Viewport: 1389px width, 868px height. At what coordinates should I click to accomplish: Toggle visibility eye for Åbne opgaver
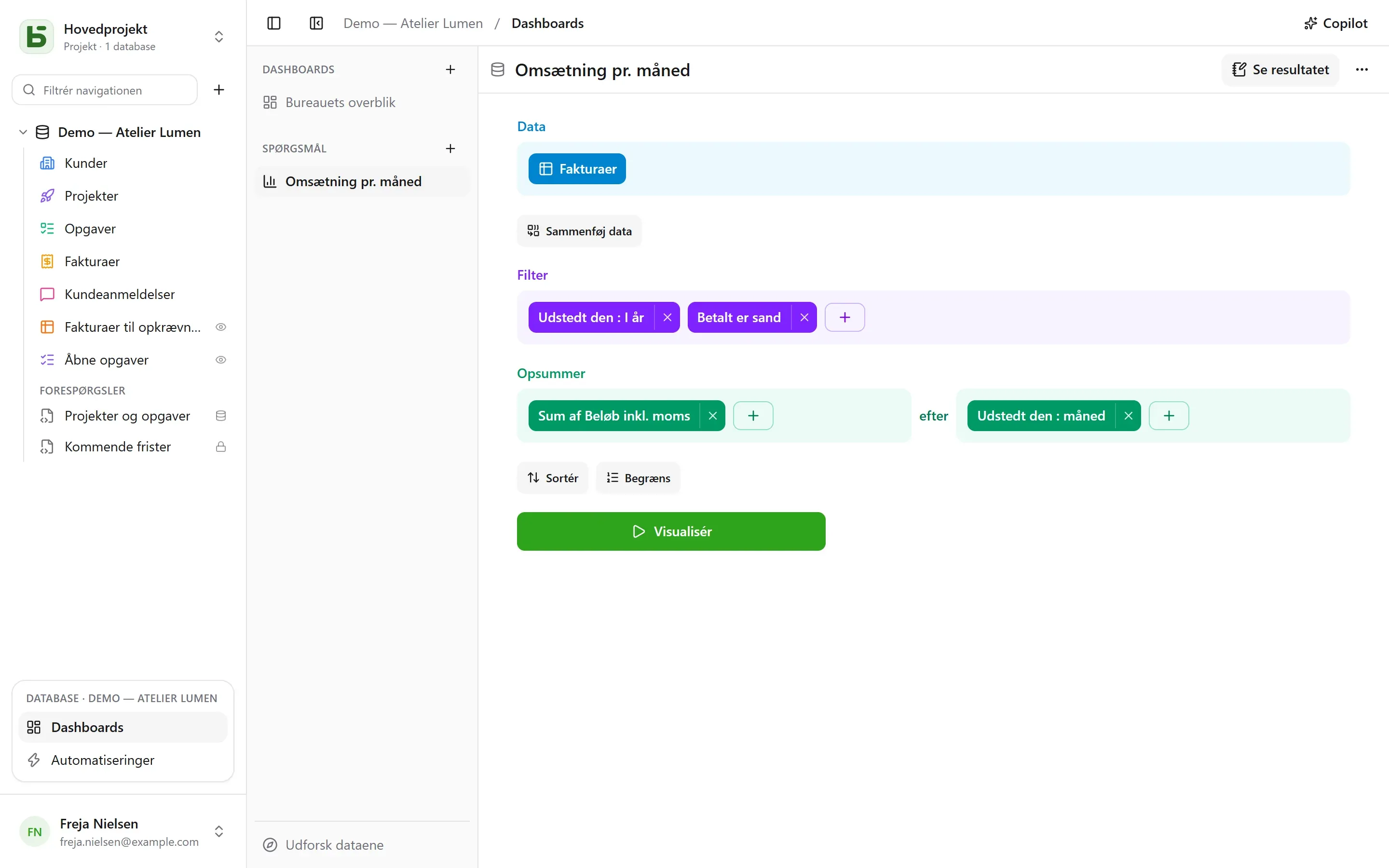point(220,360)
